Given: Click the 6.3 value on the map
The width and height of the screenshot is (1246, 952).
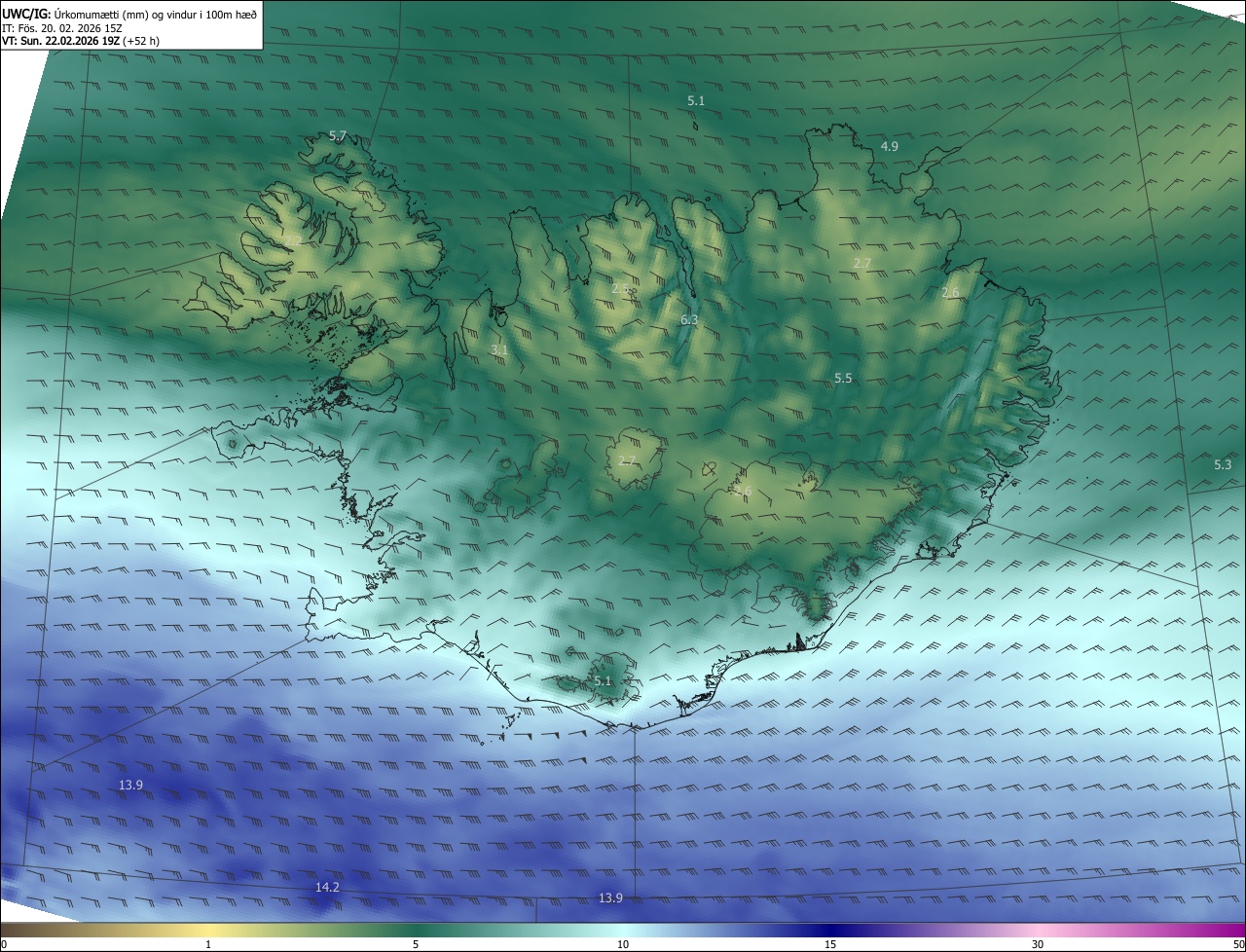Looking at the screenshot, I should (689, 319).
